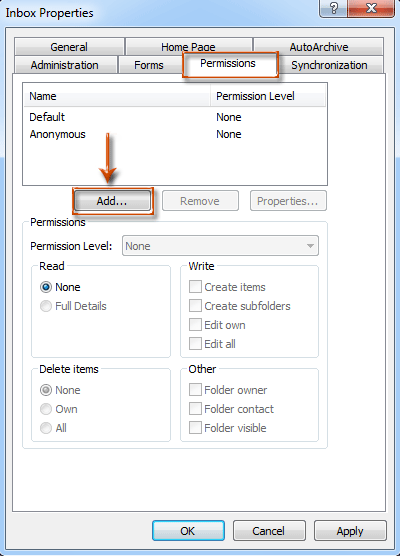400x556 pixels.
Task: Click the OK button
Action: click(188, 530)
